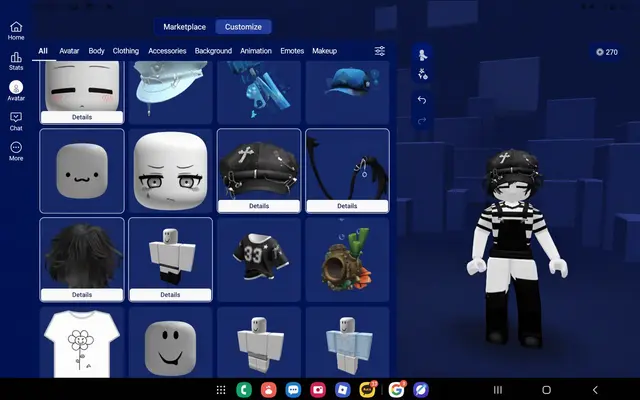Viewport: 640px width, 400px height.
Task: Select the Clothing category tab
Action: pyautogui.click(x=126, y=51)
